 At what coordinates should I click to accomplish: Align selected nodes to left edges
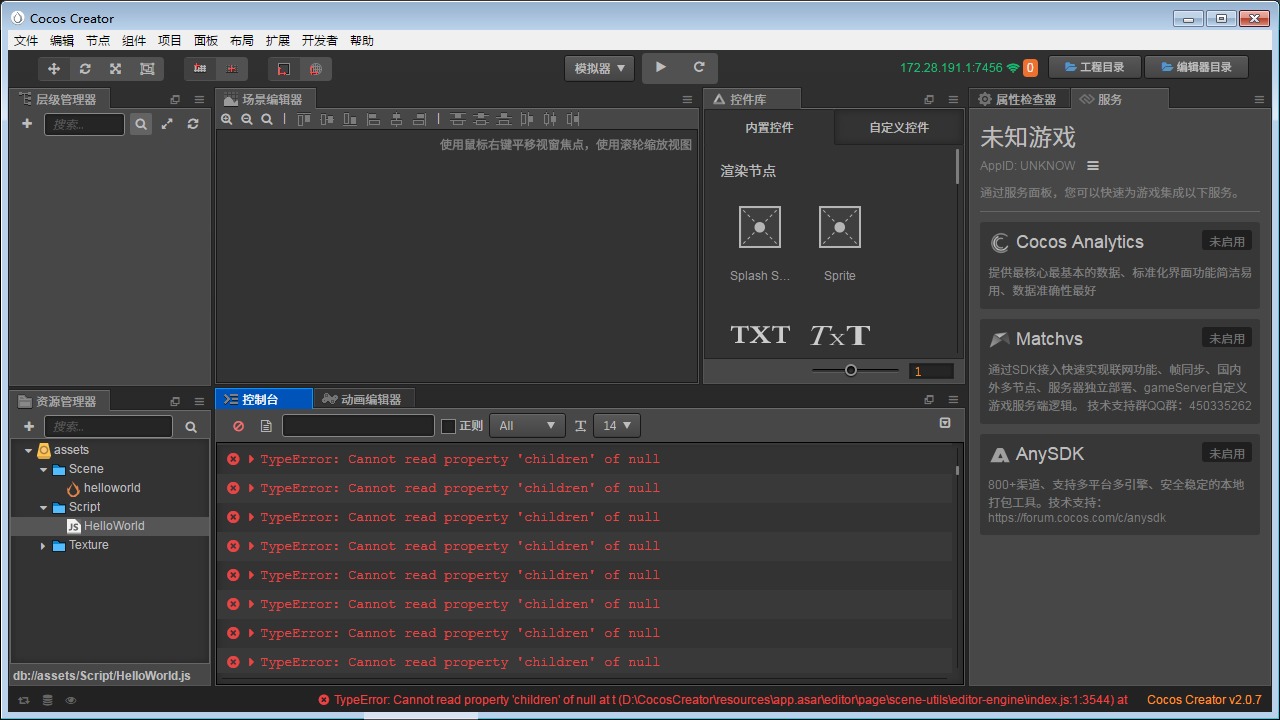pyautogui.click(x=373, y=119)
